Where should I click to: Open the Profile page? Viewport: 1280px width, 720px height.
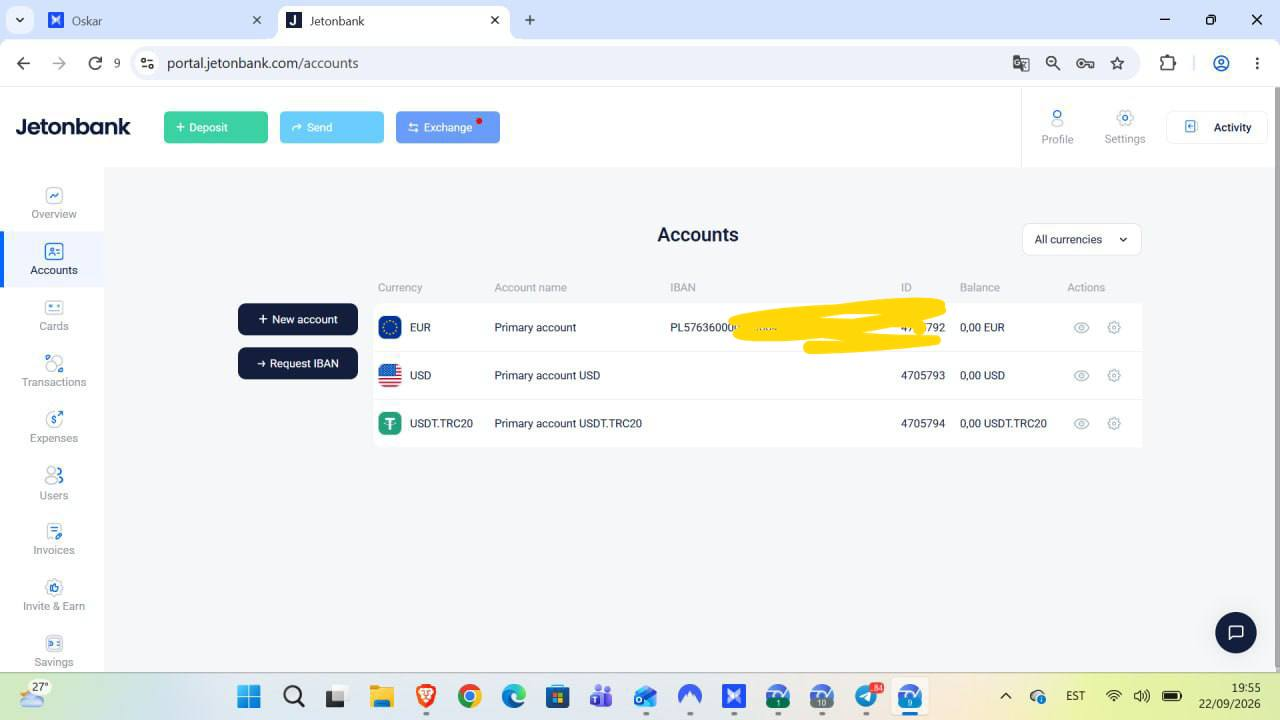[x=1057, y=127]
